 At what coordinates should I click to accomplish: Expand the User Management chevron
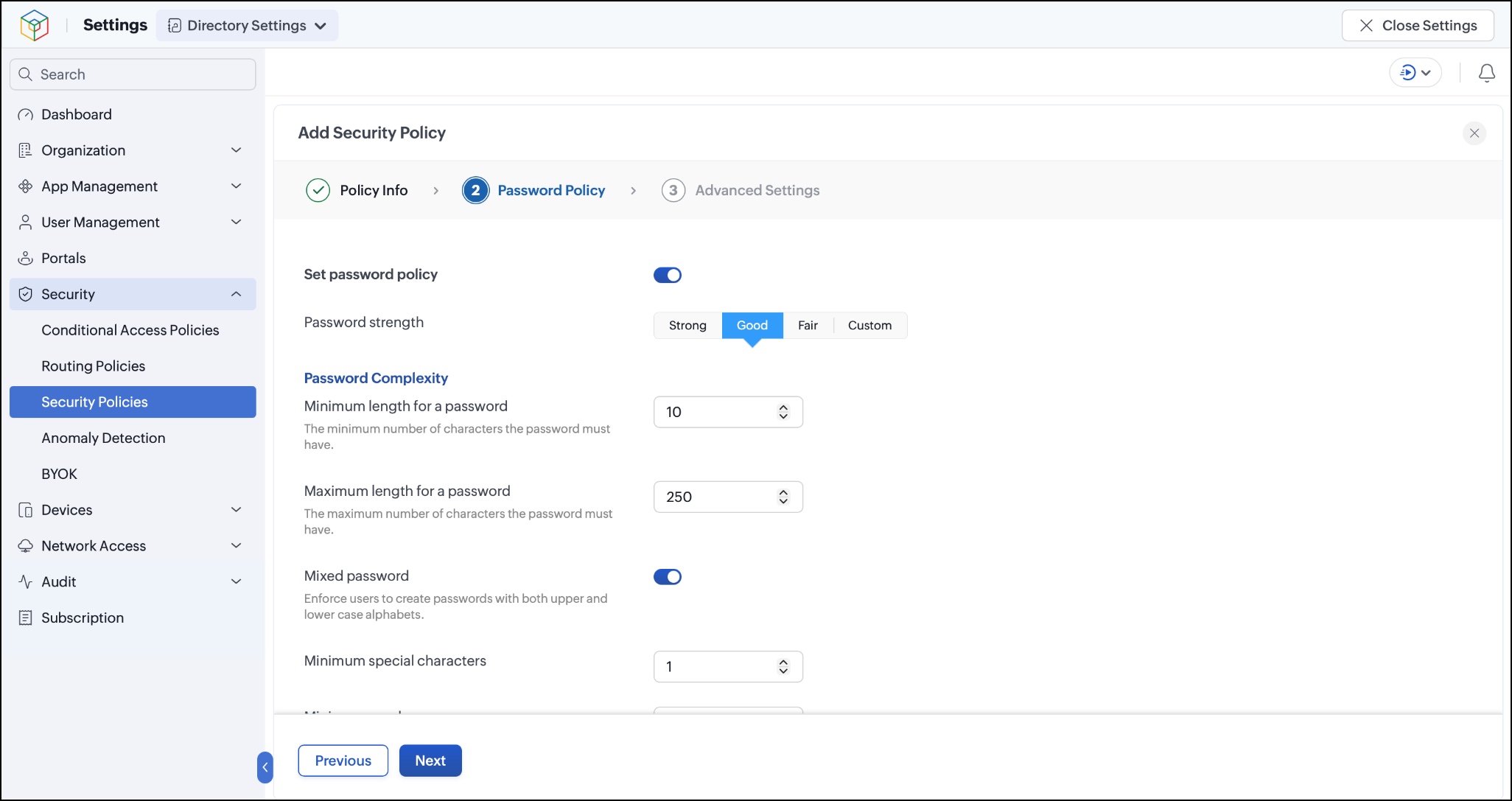tap(237, 223)
